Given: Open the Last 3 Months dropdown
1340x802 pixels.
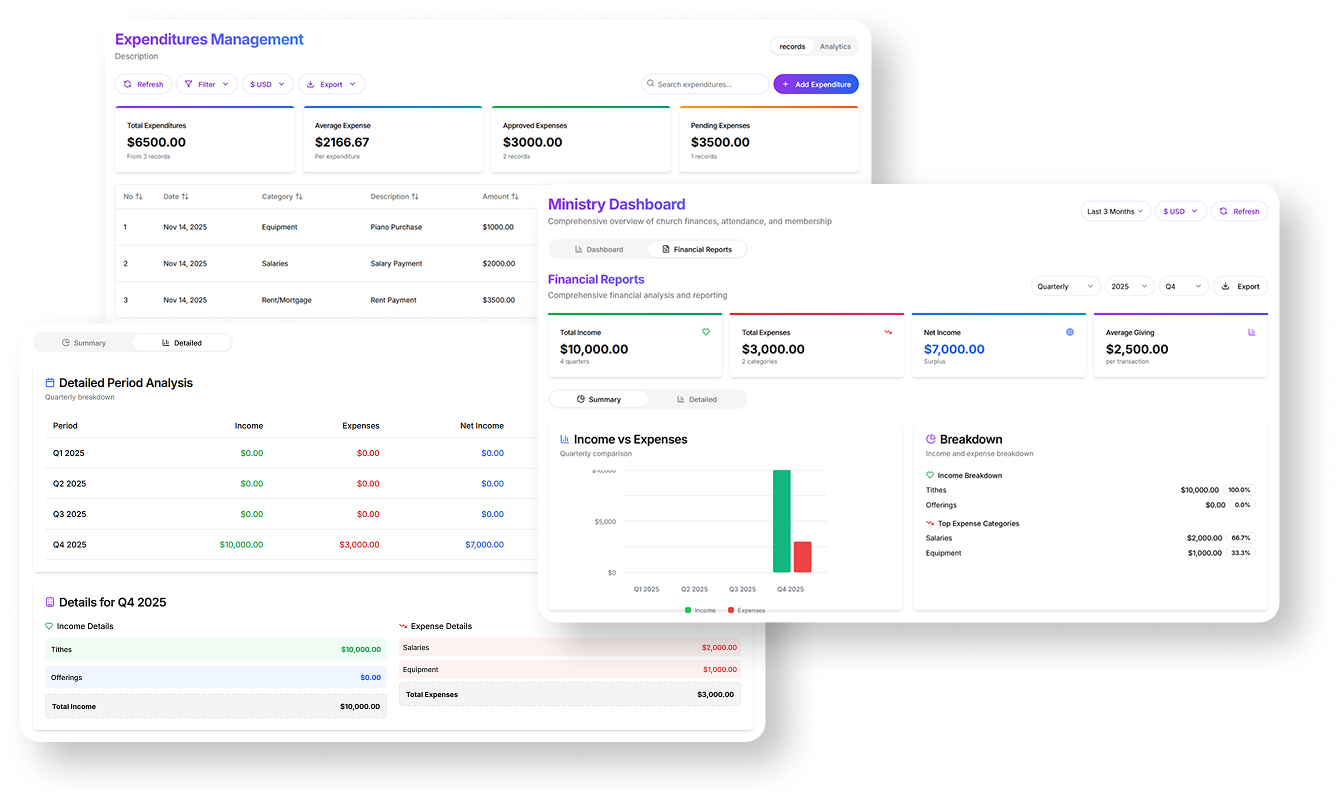Looking at the screenshot, I should point(1115,212).
